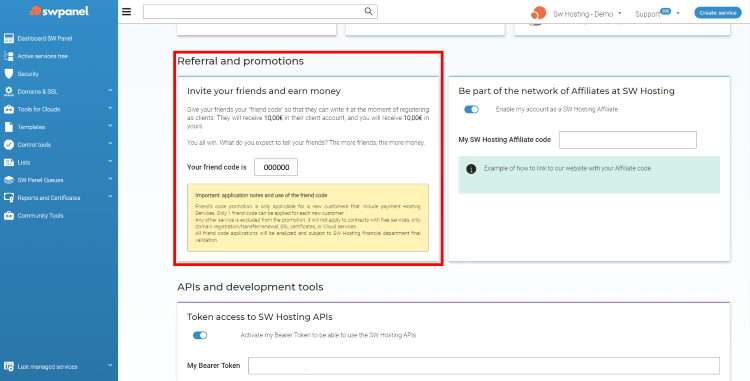Click the Reports and Certificates icon
750x381 pixels.
(x=9, y=197)
